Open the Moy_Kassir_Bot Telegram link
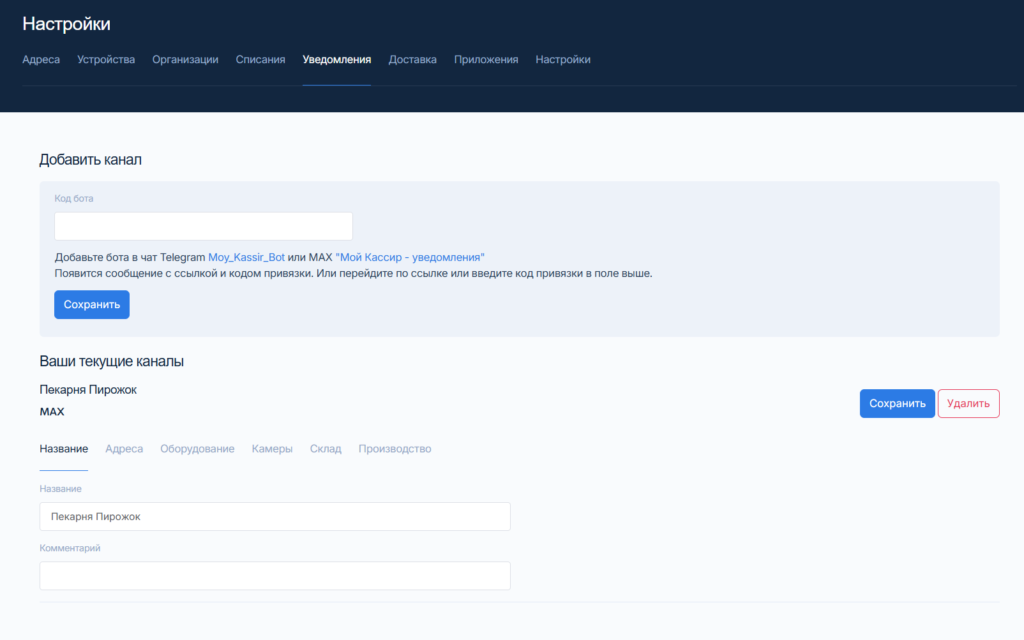 click(246, 257)
